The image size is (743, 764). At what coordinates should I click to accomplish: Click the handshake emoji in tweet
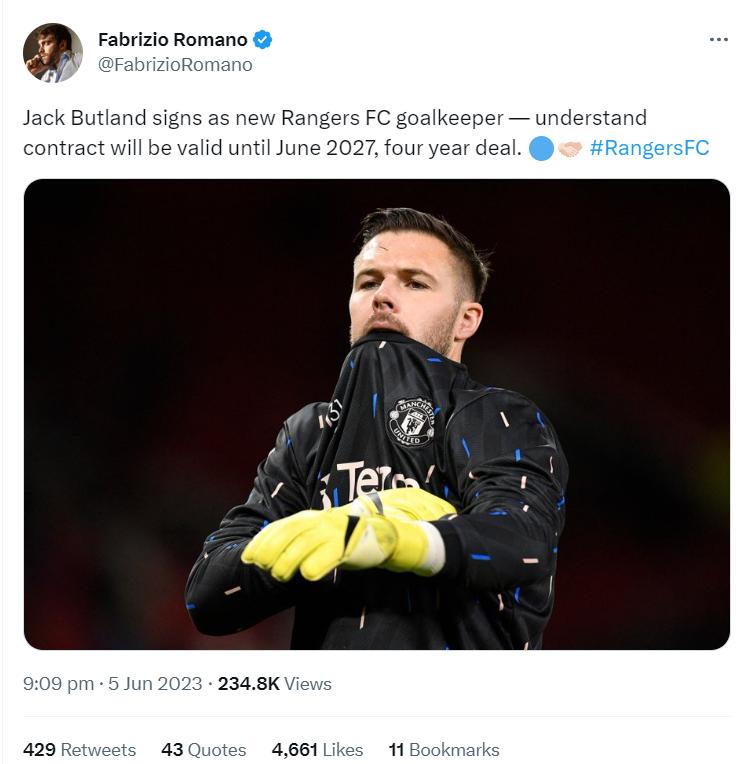[570, 149]
